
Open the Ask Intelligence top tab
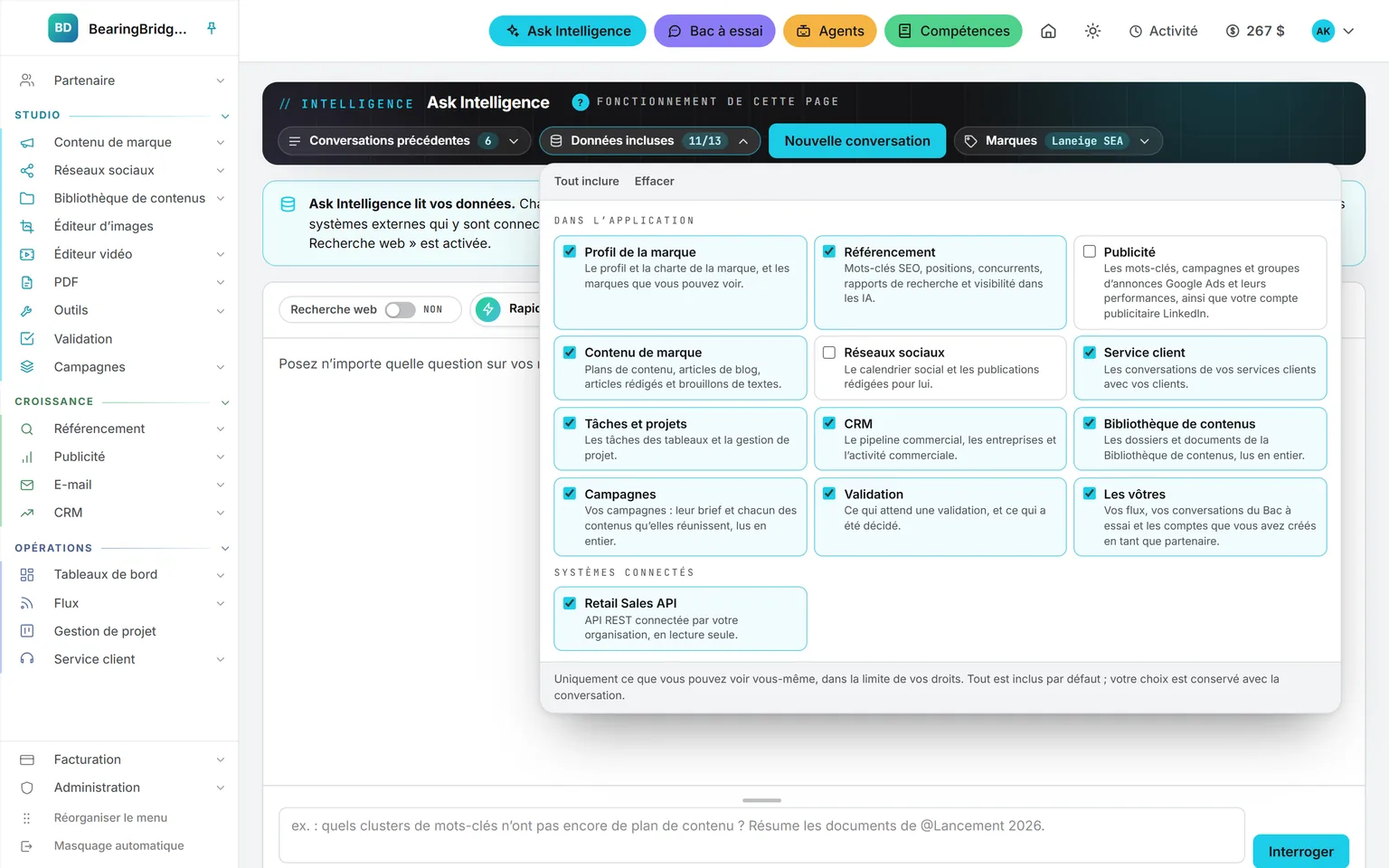[568, 31]
